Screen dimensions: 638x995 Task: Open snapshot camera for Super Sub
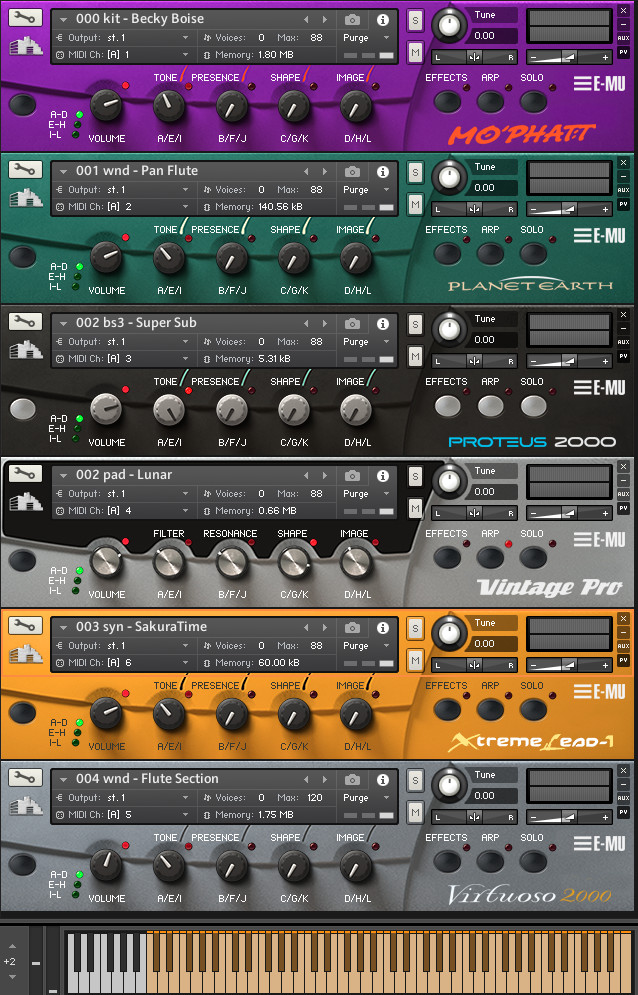click(352, 324)
